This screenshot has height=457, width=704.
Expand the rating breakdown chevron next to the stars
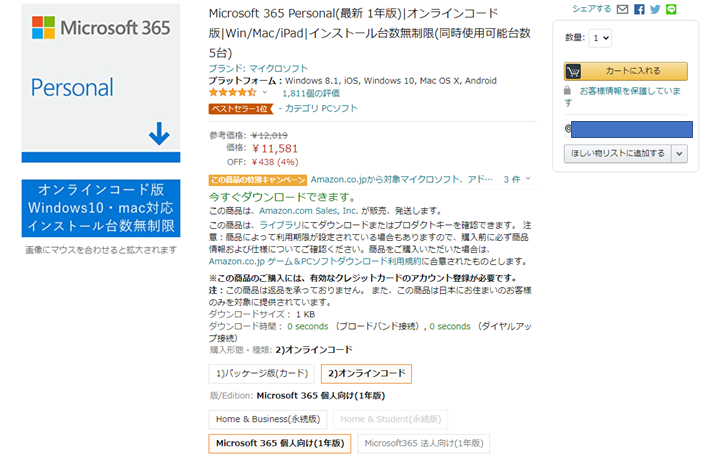pos(265,92)
